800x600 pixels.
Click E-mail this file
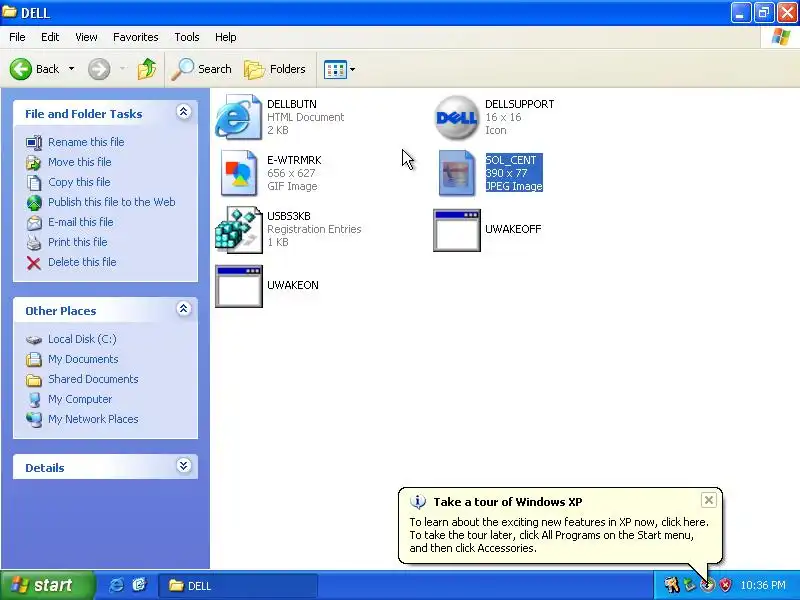[x=81, y=222]
